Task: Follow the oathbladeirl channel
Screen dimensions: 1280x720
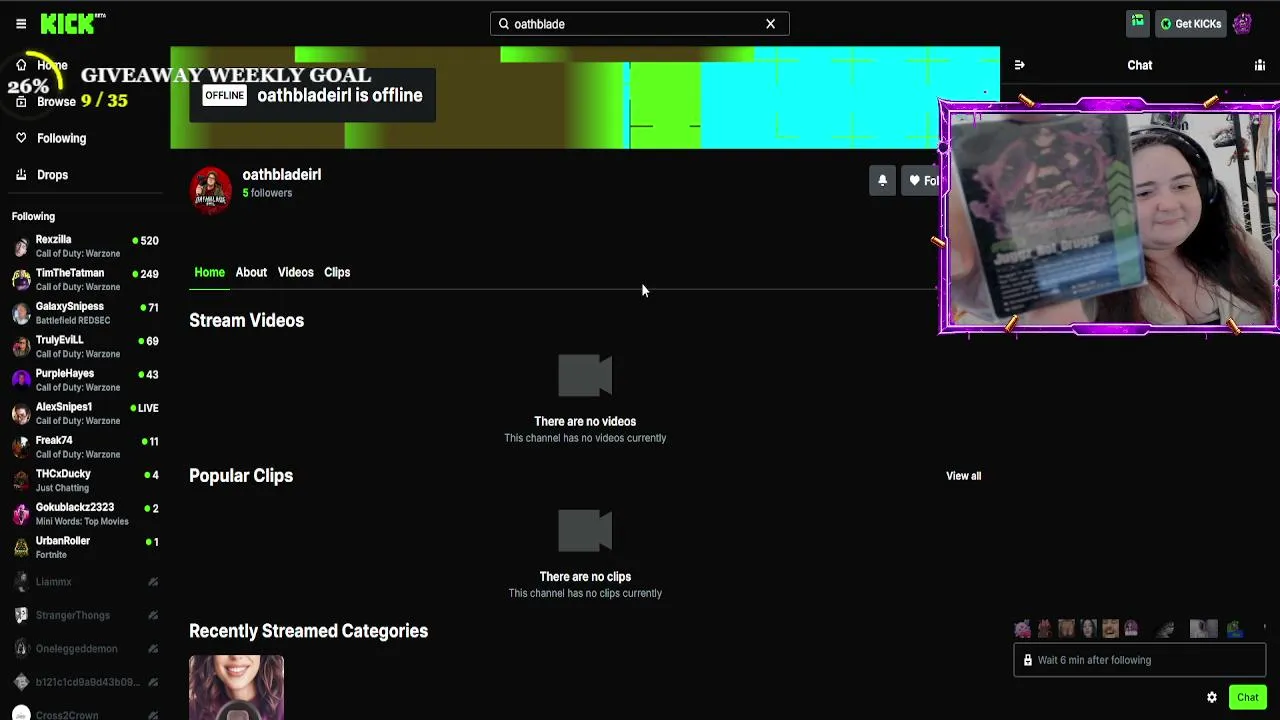Action: coord(921,180)
